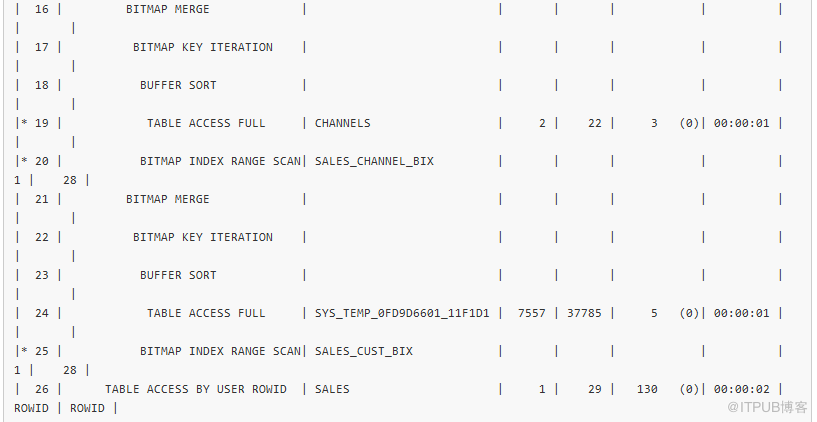Click TABLE ACCESS BY USER ROWID operation
The image size is (817, 422).
point(195,389)
